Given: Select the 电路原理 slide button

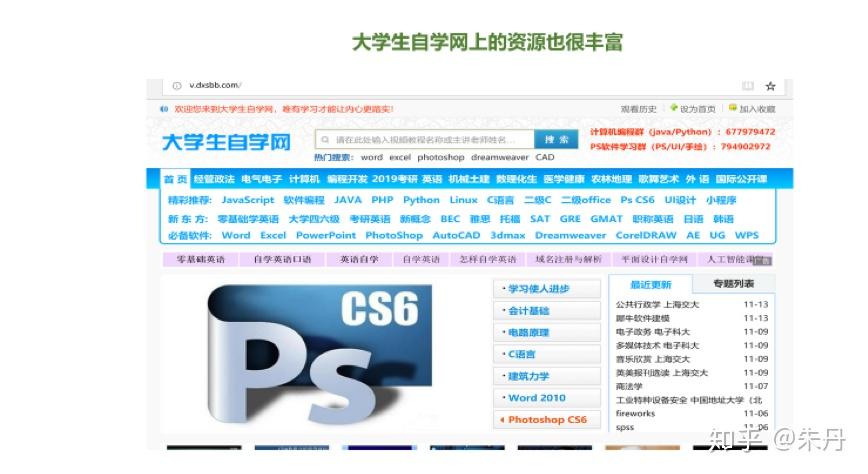Looking at the screenshot, I should (x=546, y=332).
